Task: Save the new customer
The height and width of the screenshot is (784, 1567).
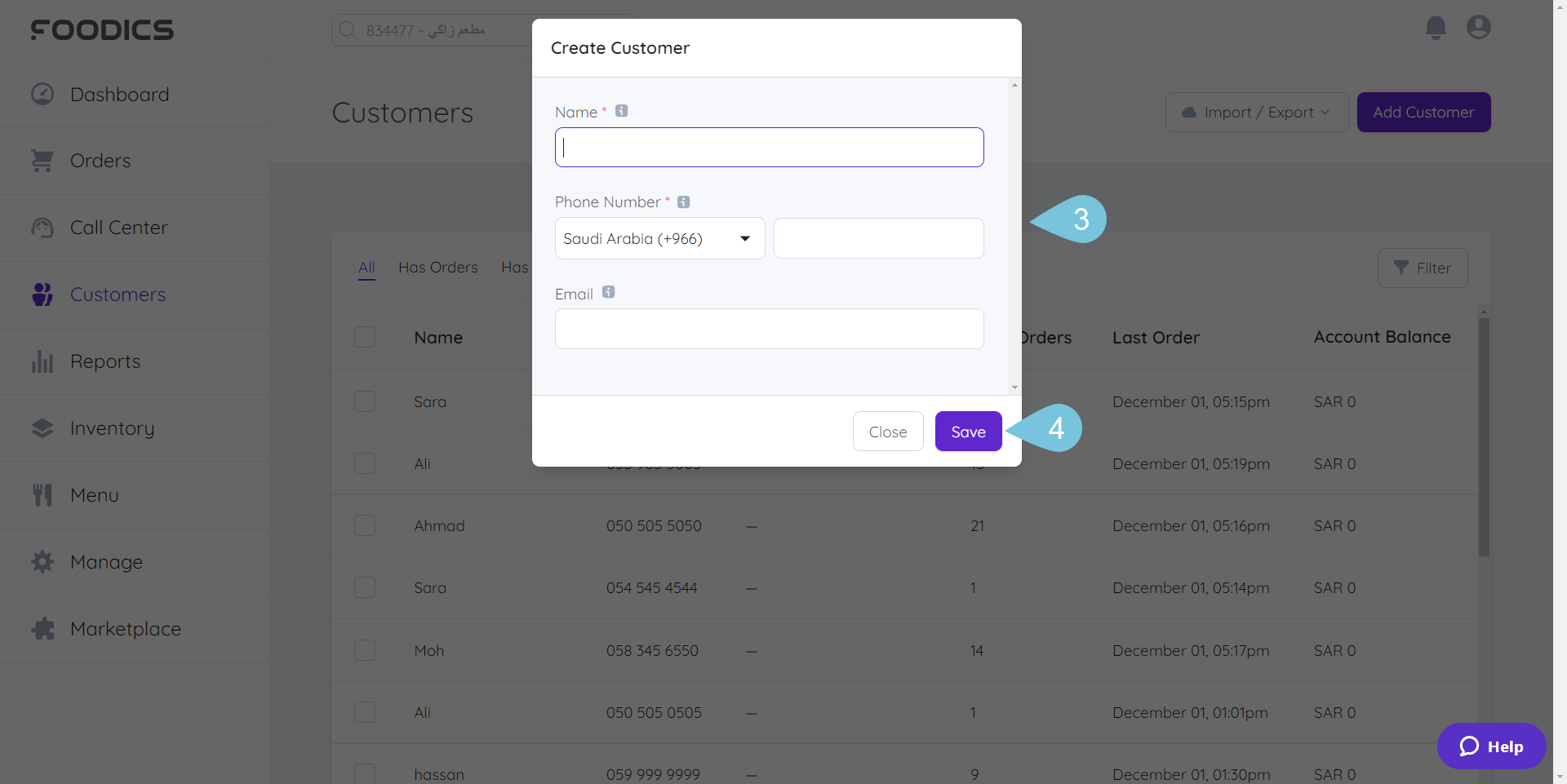Action: click(968, 431)
